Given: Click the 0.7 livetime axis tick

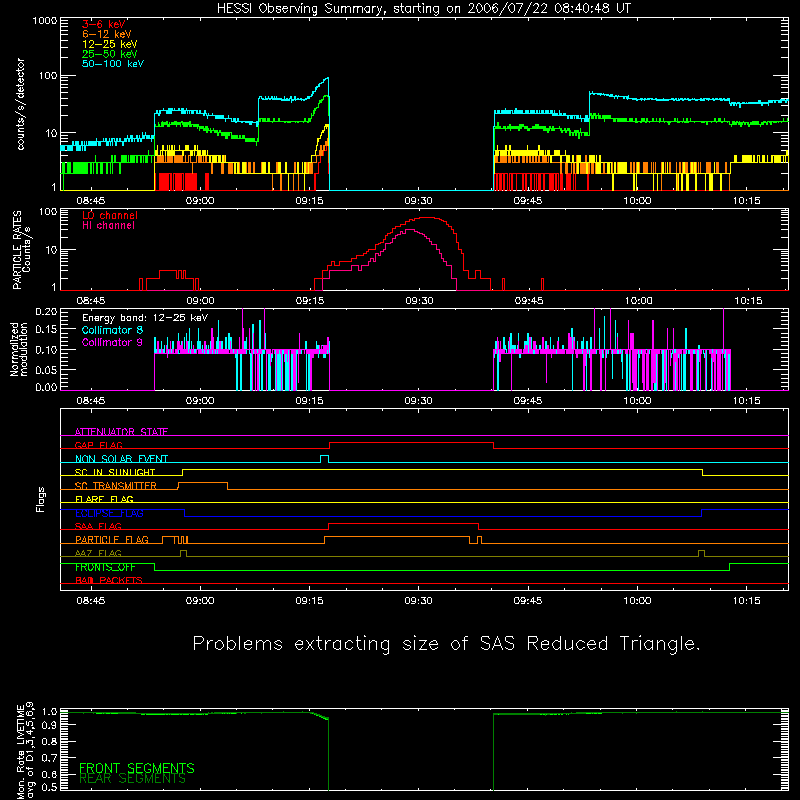Looking at the screenshot, I should point(49,758).
